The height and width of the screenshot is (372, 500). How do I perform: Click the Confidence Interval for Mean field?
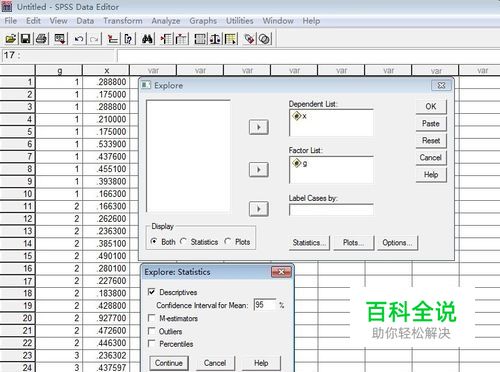(265, 305)
